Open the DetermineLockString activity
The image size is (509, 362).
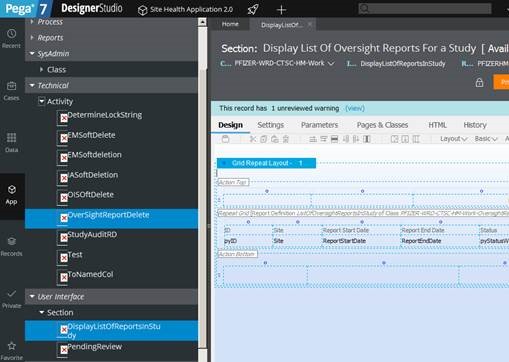105,115
